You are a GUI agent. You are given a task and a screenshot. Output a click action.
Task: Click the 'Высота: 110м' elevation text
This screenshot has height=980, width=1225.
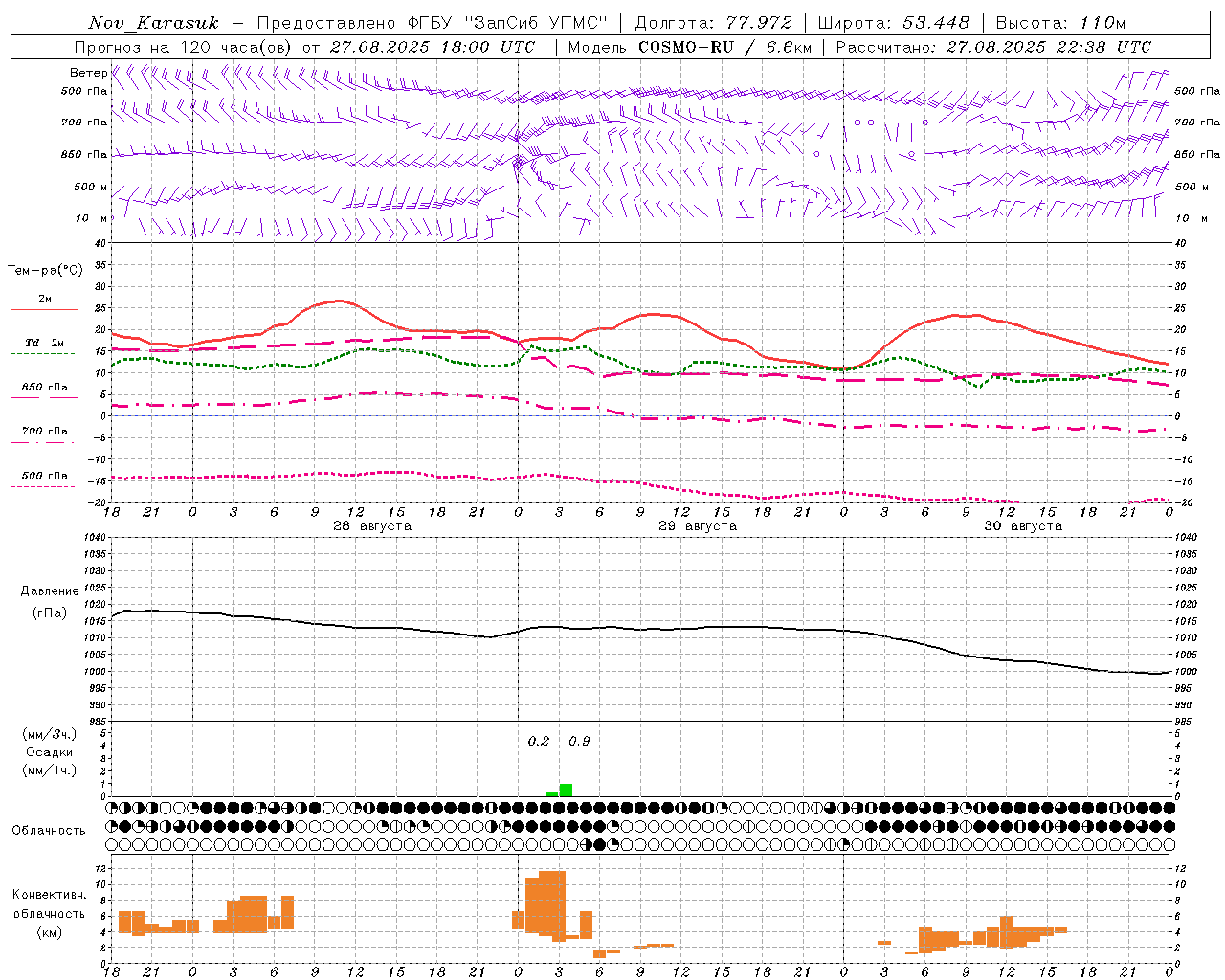1060,23
